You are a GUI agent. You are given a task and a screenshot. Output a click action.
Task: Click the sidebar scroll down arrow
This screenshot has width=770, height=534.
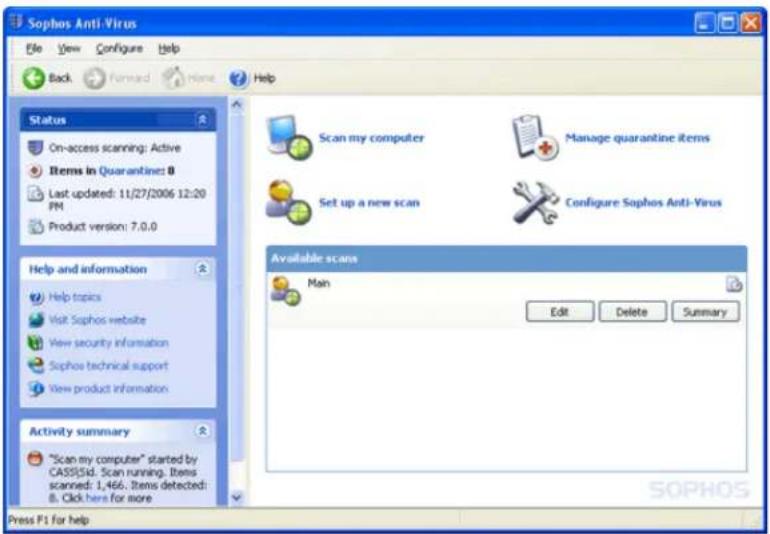tap(237, 498)
